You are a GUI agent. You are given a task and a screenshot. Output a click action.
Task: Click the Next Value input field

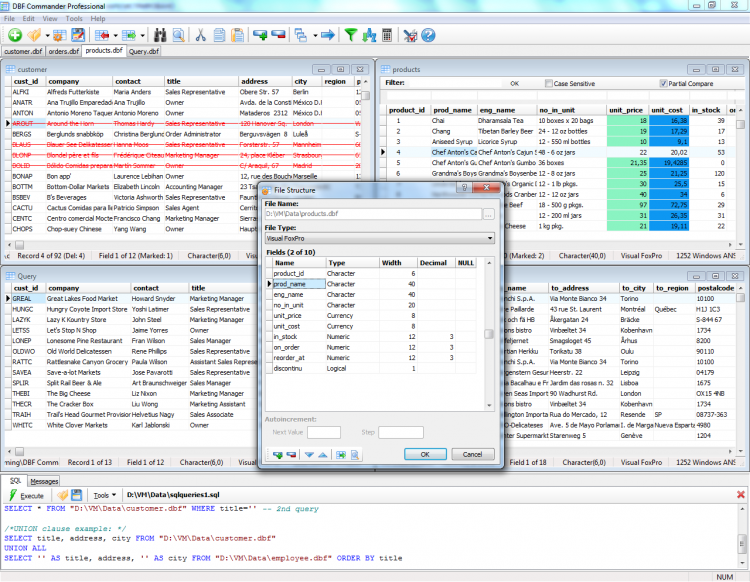323,432
